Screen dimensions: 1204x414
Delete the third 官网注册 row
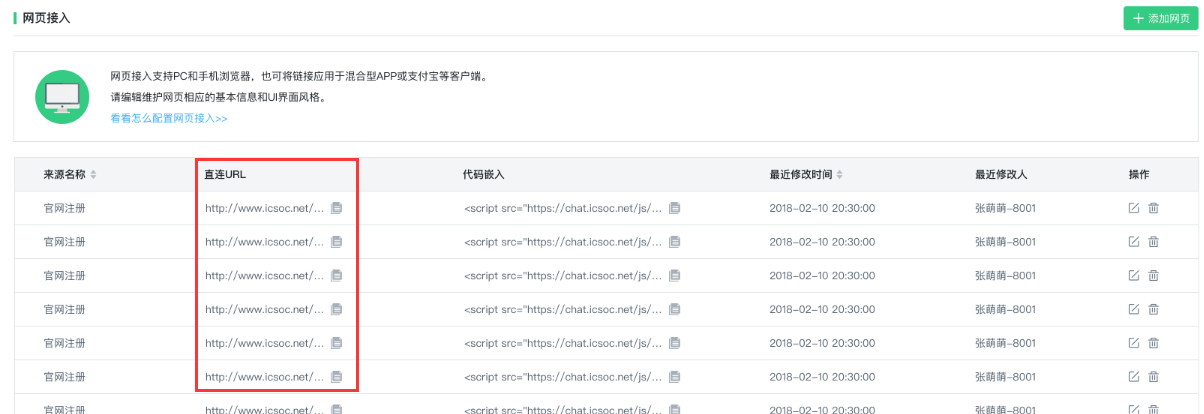(x=1154, y=275)
